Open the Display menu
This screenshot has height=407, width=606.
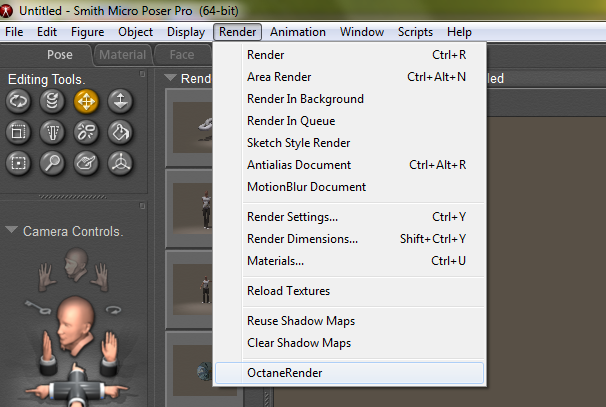186,32
